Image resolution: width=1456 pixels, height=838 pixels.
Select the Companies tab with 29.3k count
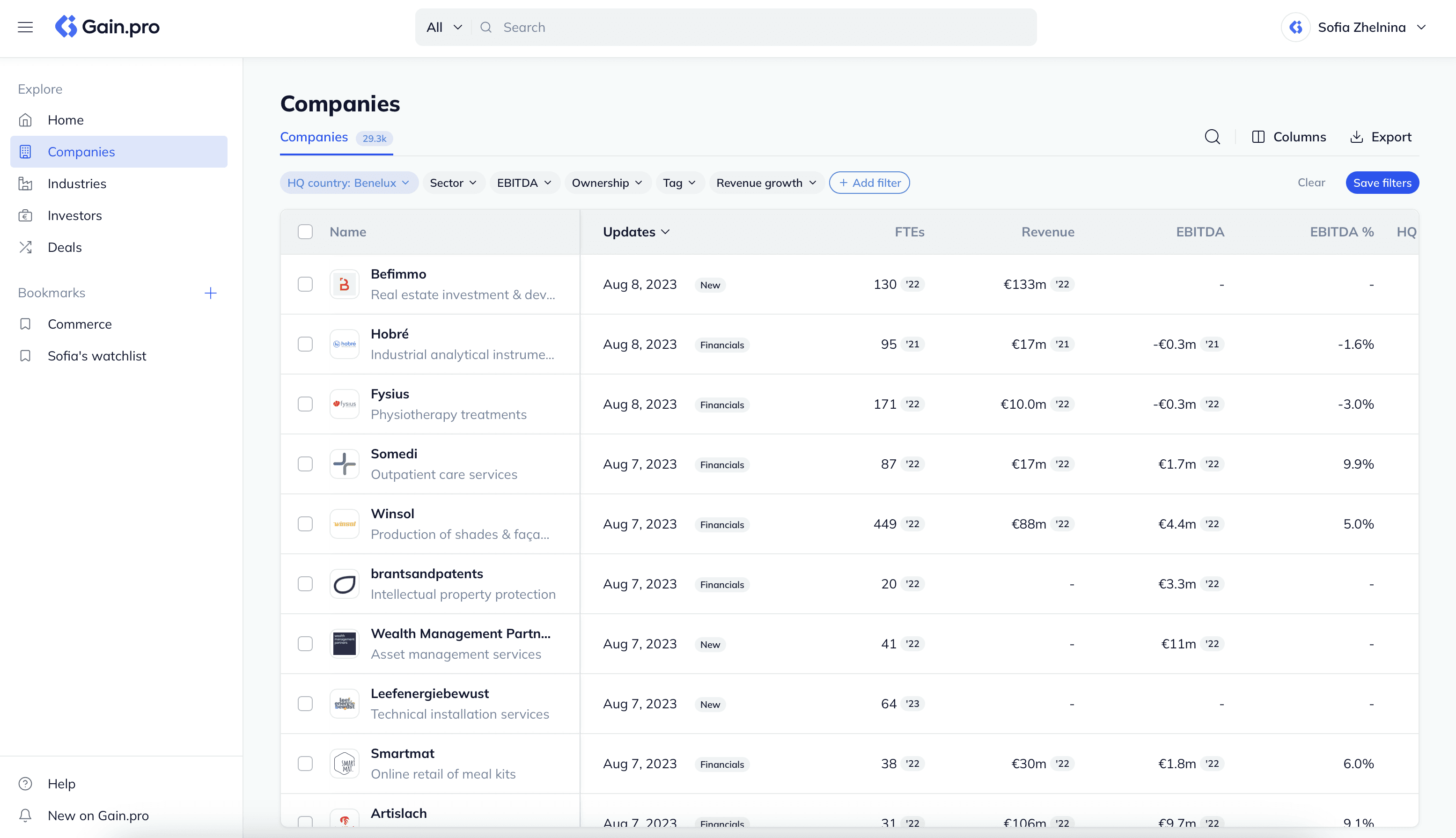336,138
